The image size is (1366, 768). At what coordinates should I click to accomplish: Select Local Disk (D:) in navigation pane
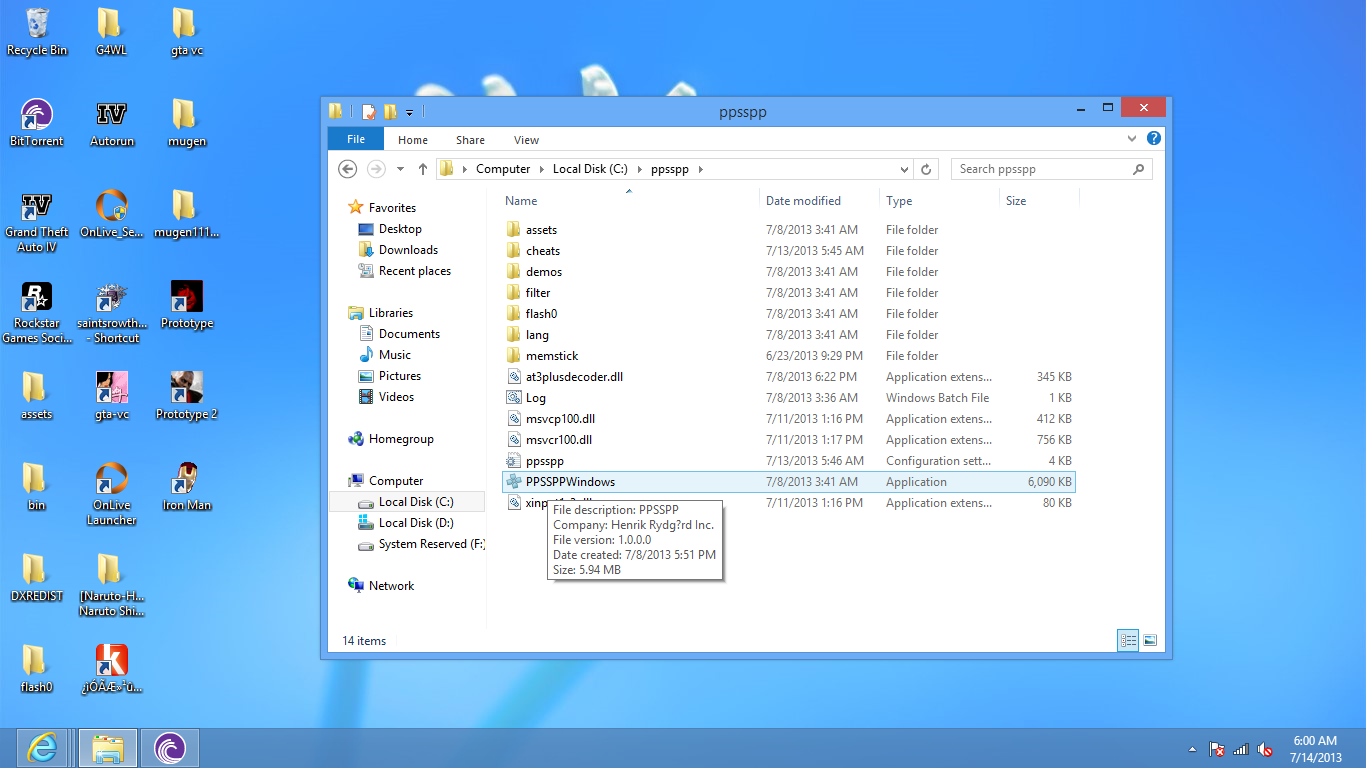pyautogui.click(x=415, y=523)
